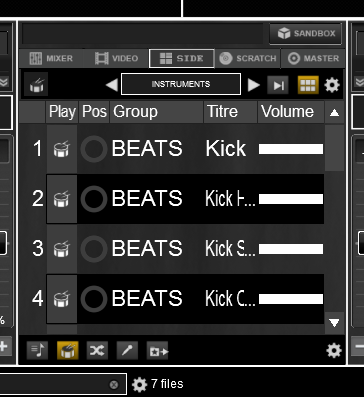Click the position circle of row 3
Image resolution: width=364 pixels, height=397 pixels.
pos(94,249)
